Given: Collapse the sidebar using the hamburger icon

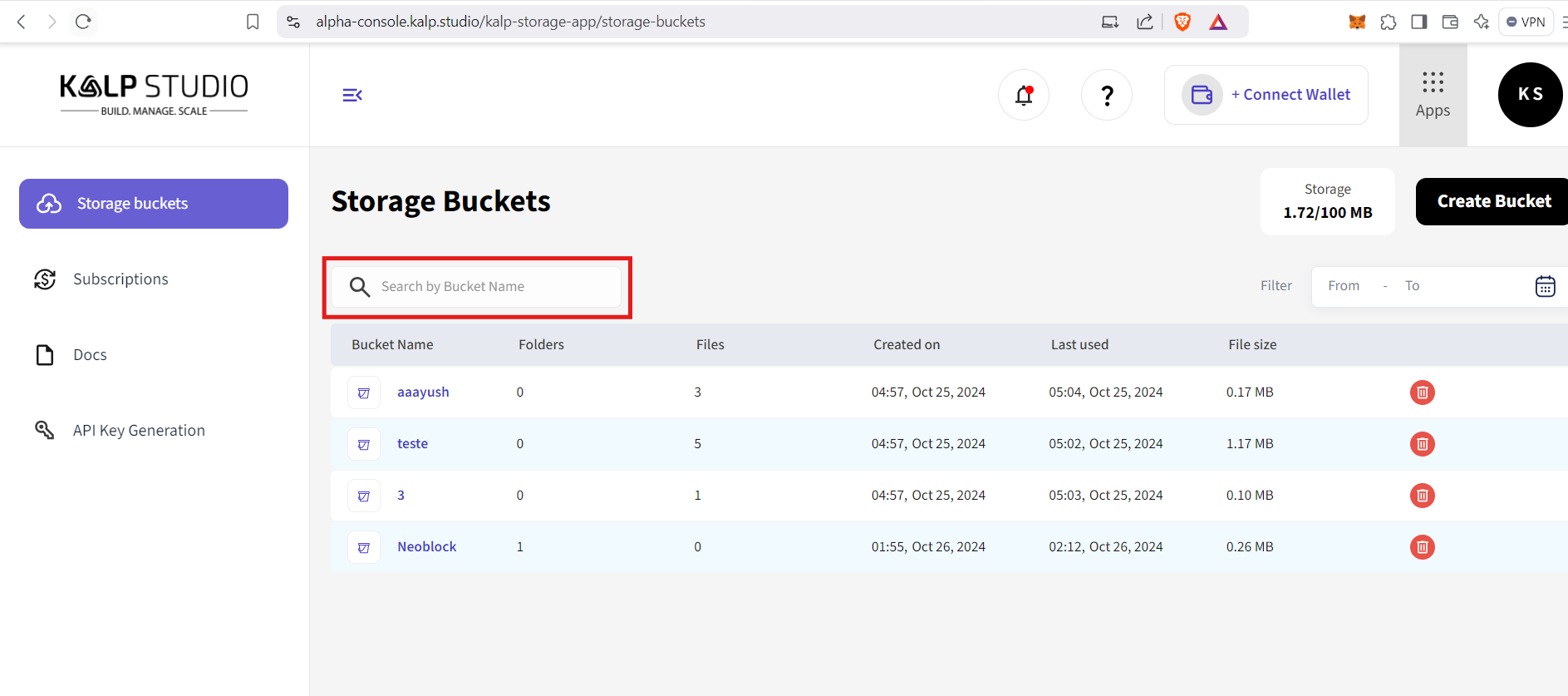Looking at the screenshot, I should pyautogui.click(x=352, y=95).
